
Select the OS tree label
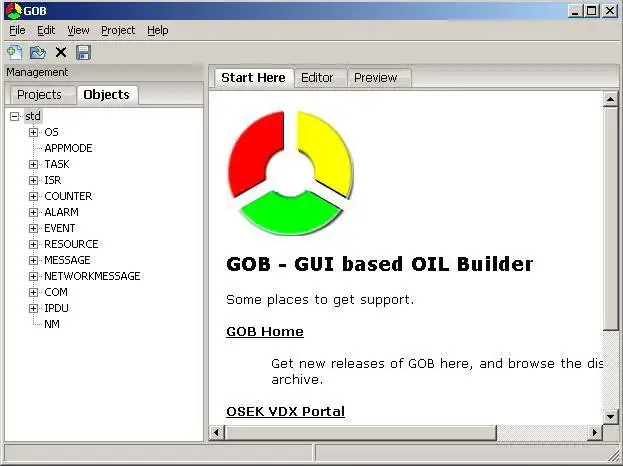tap(51, 132)
